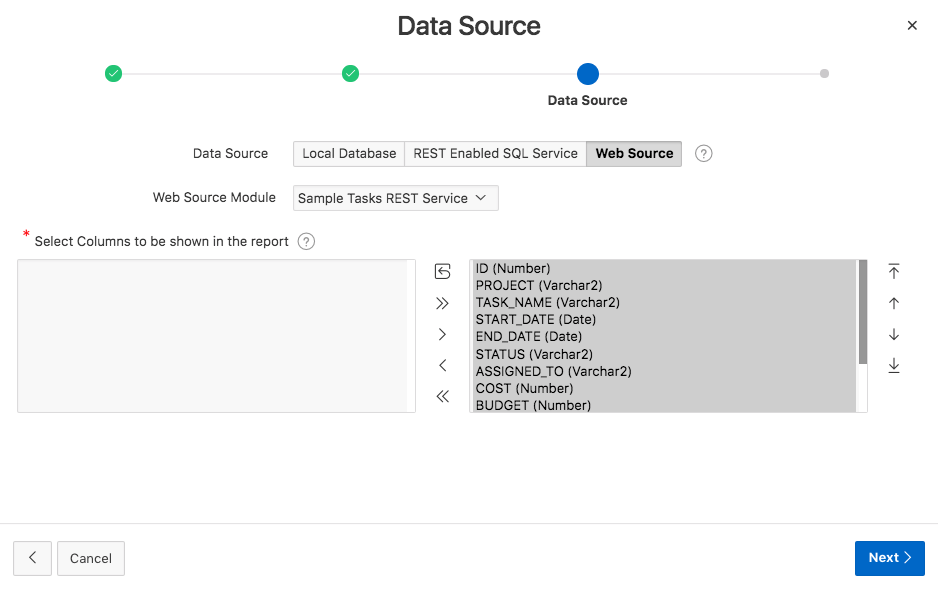Move selected column Up one position
This screenshot has height=592, width=938.
894,303
